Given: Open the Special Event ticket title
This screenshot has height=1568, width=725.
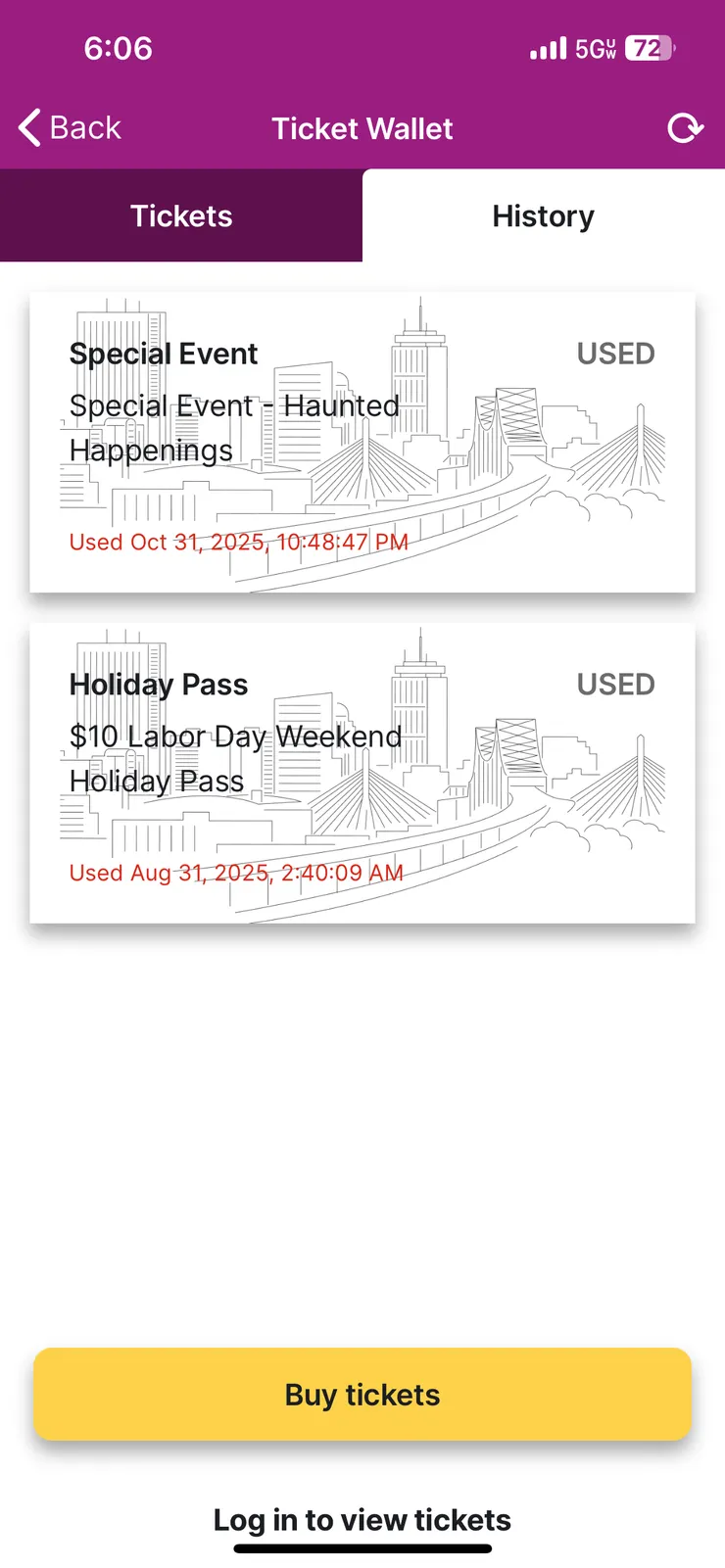Looking at the screenshot, I should 164,354.
